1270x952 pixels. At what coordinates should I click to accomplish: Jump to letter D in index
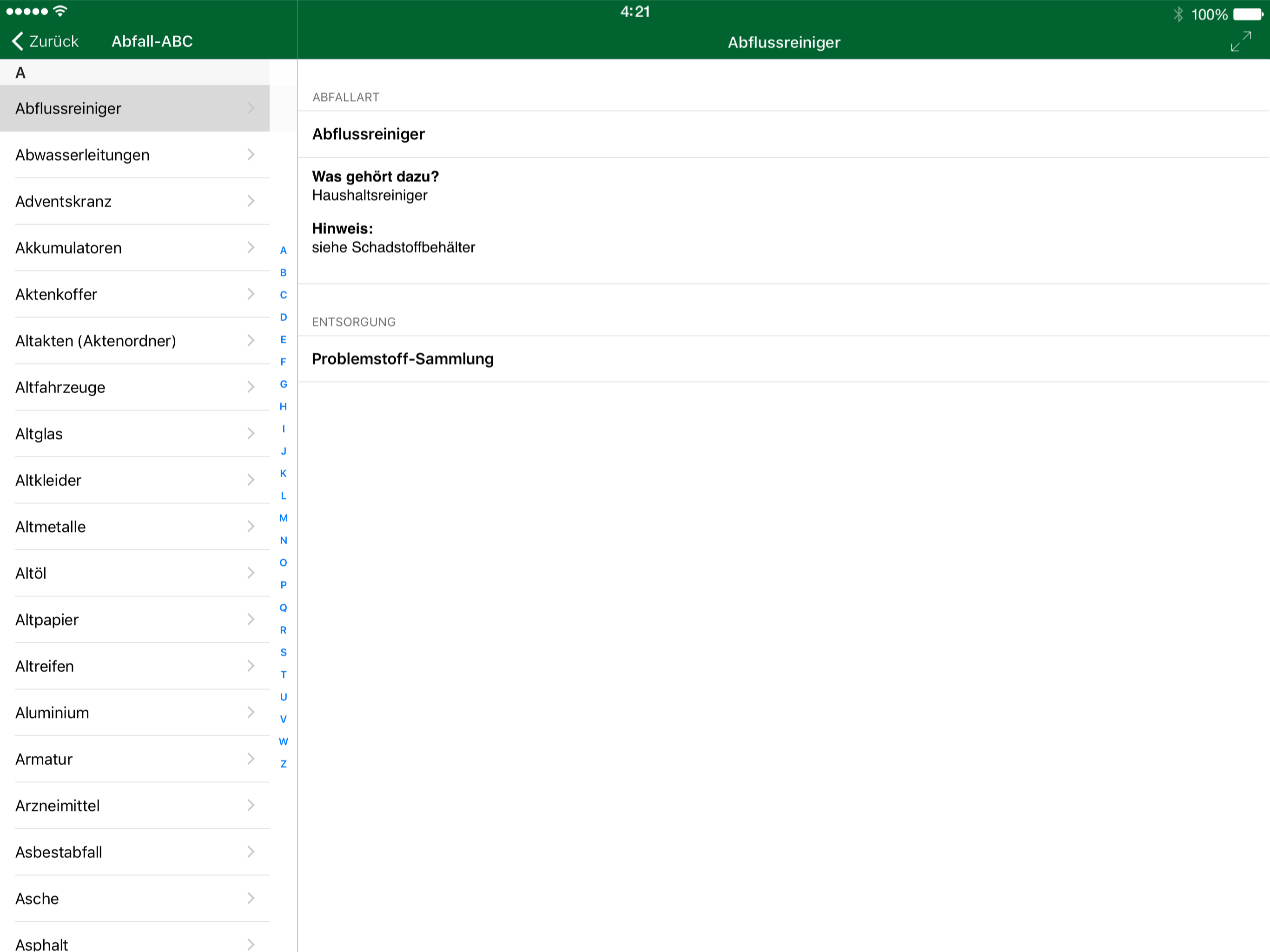[283, 317]
